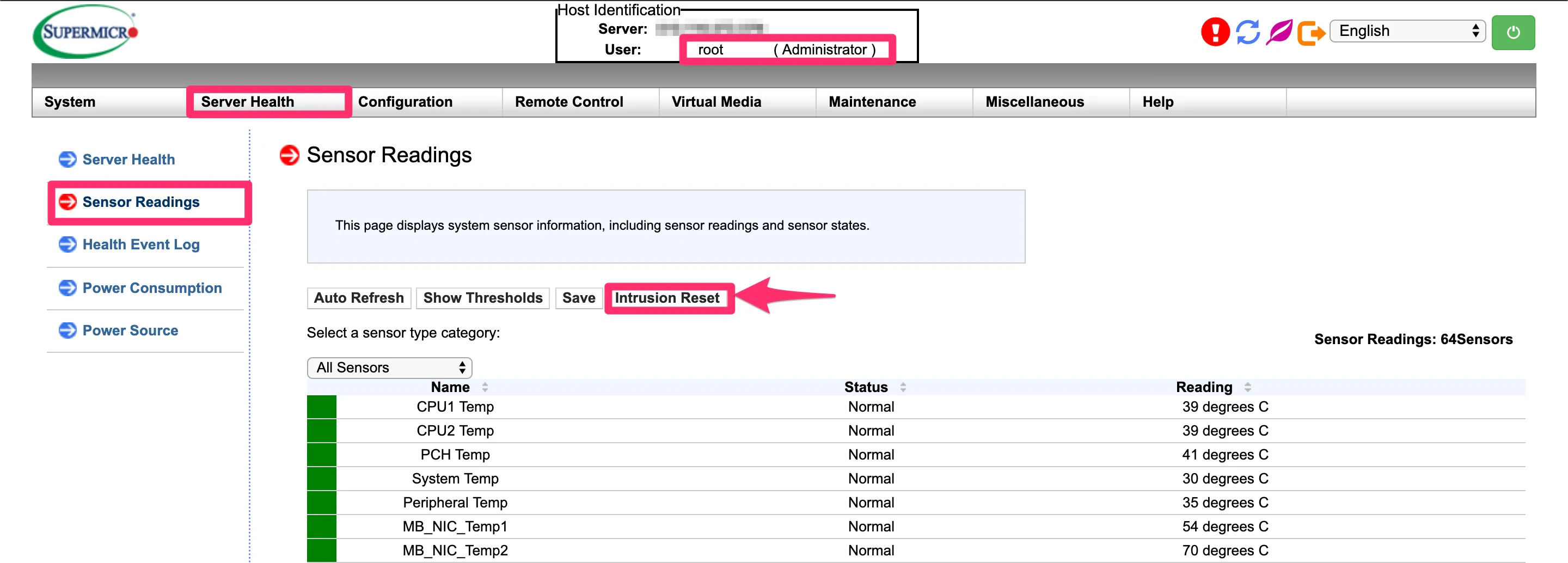
Task: Open the Help menu
Action: click(1157, 102)
